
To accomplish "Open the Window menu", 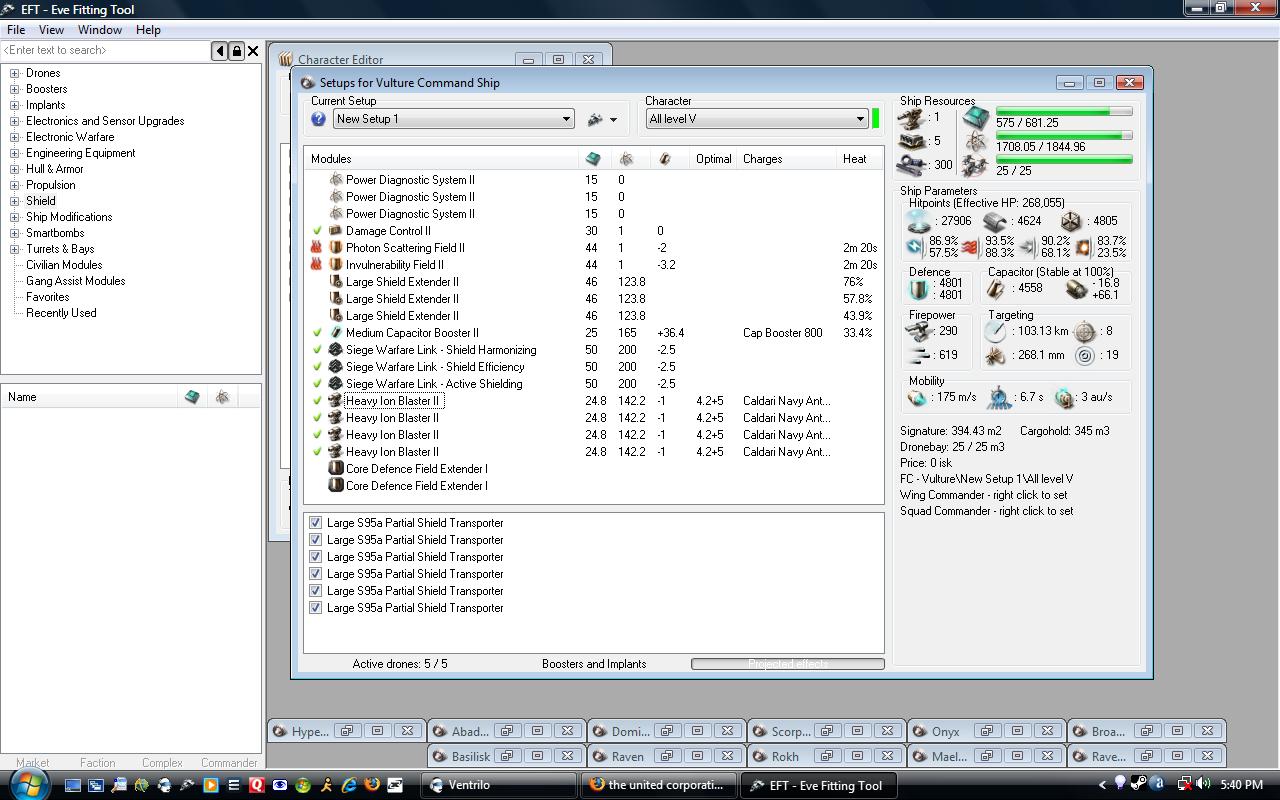I will click(x=100, y=30).
